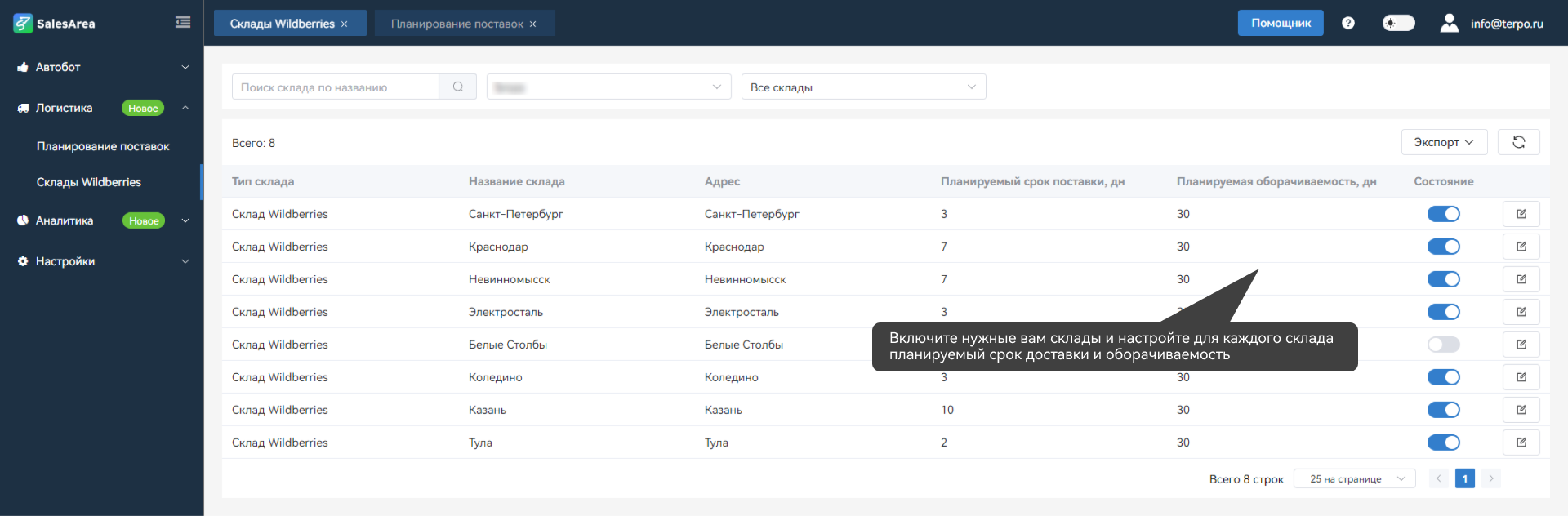
Task: Toggle the dark theme switch
Action: [1398, 23]
